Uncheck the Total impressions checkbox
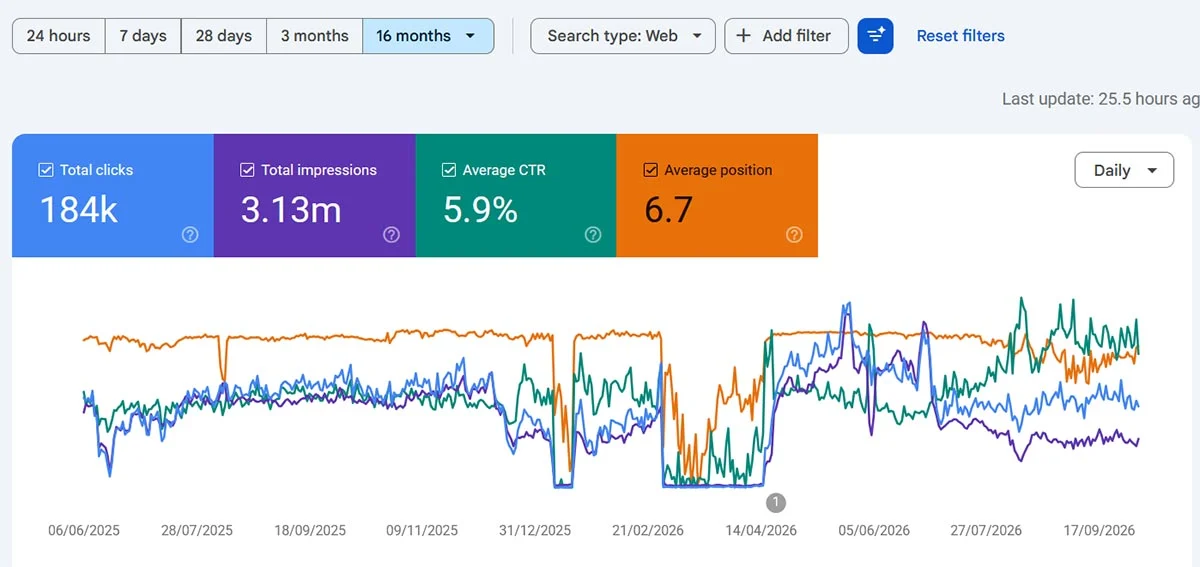Viewport: 1200px width, 567px height. 247,170
